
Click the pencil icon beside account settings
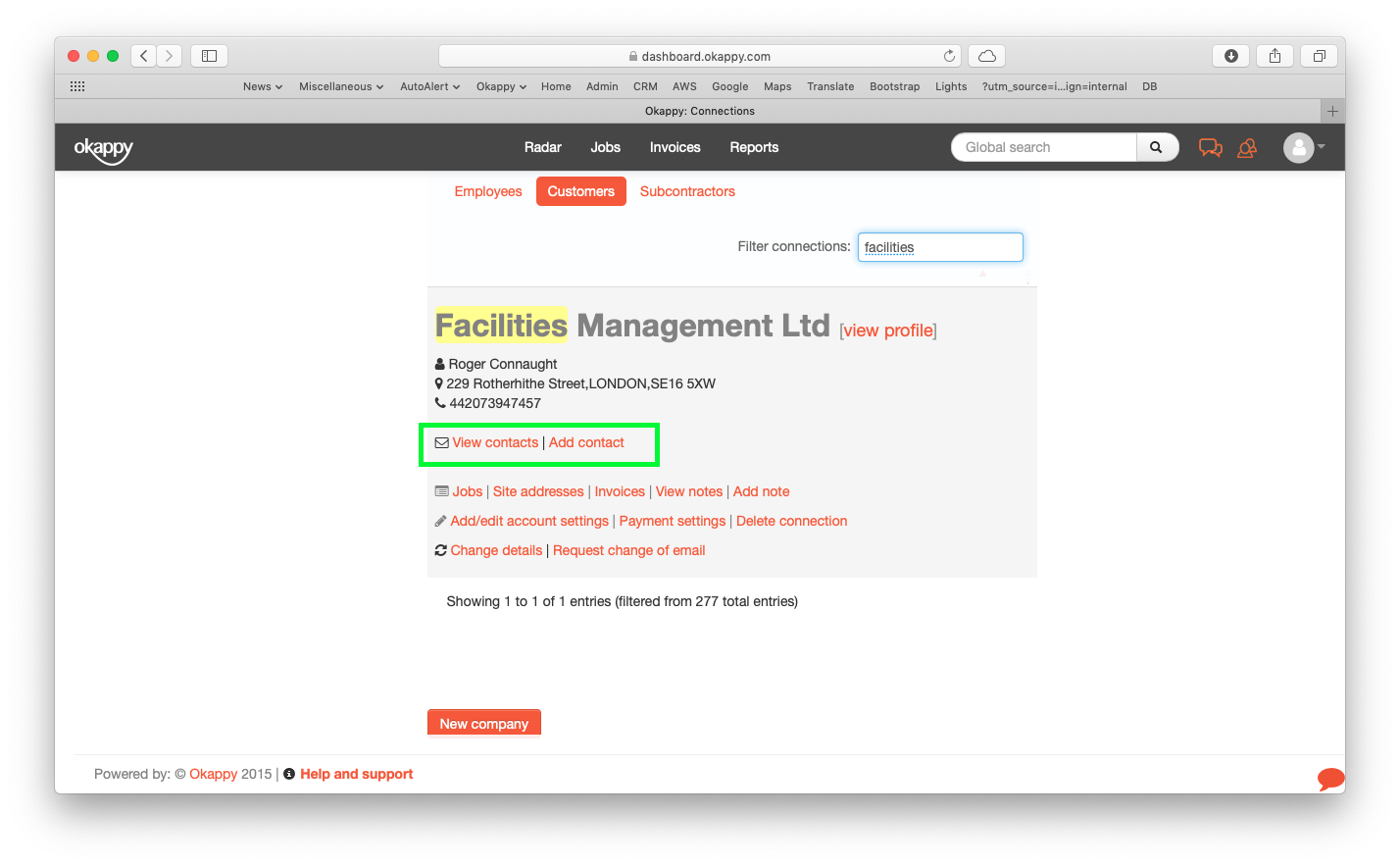tap(440, 521)
